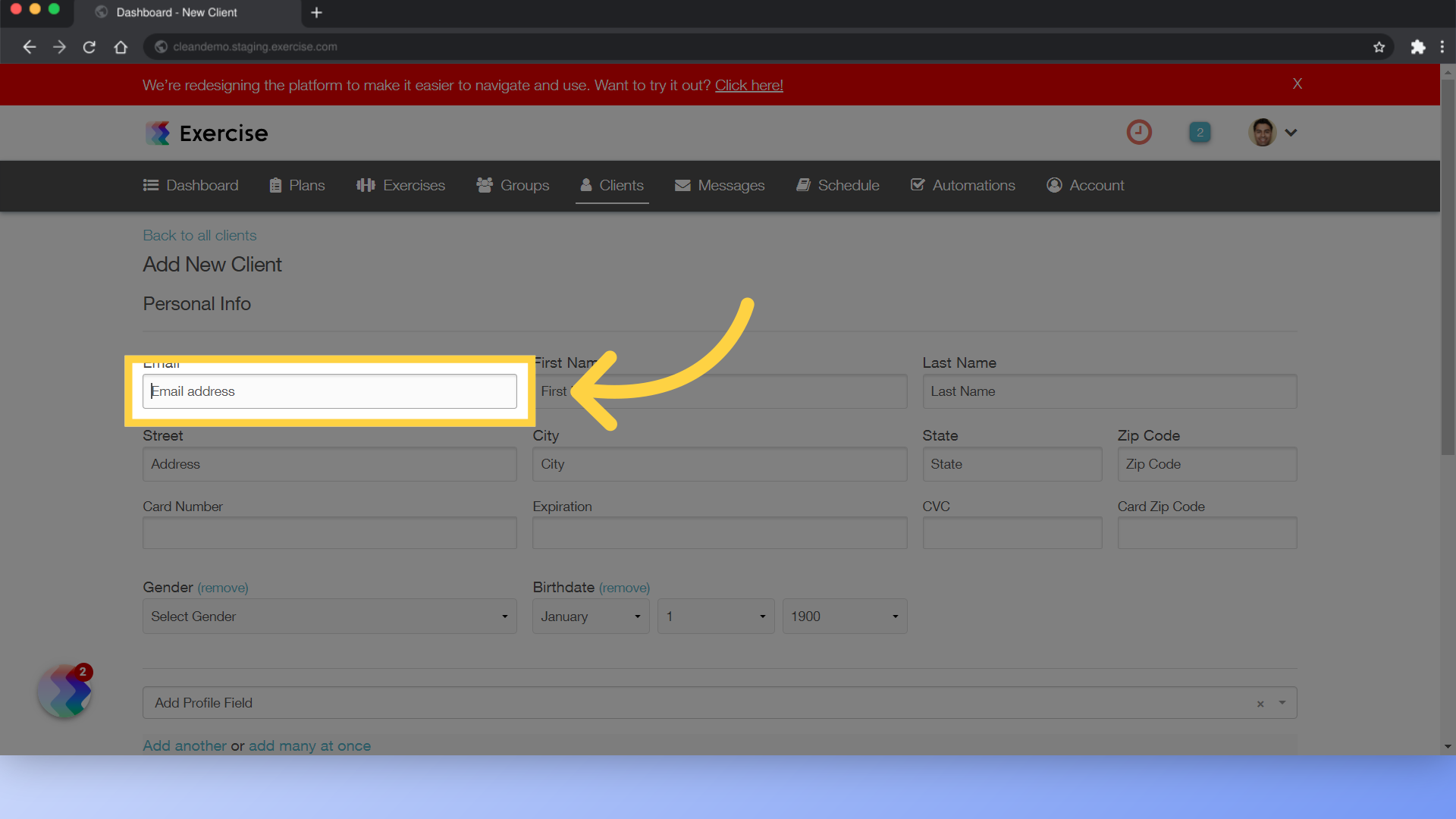Click the Plans navigation icon
Viewport: 1456px width, 819px height.
pos(276,184)
